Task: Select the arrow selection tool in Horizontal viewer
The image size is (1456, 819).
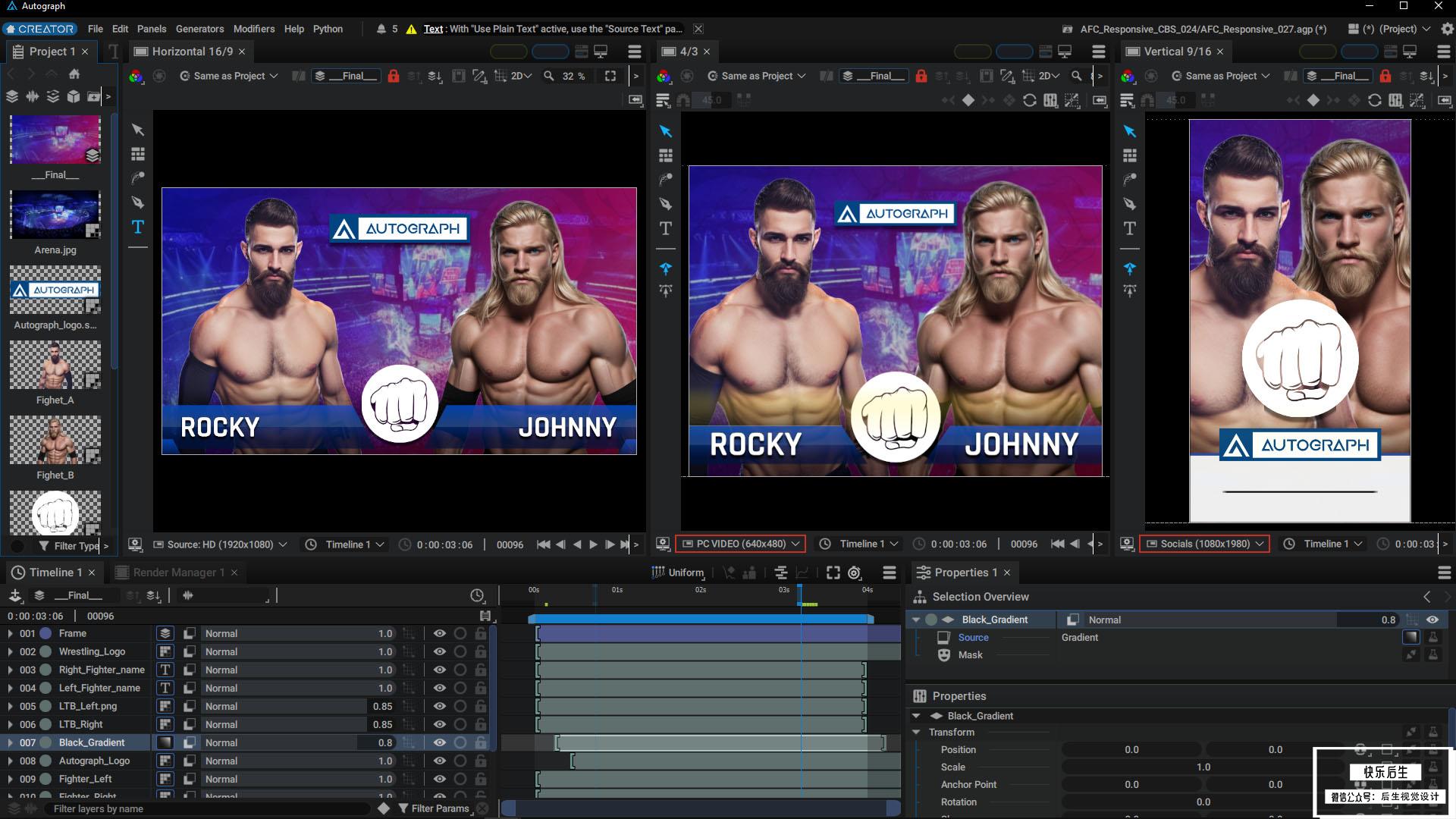Action: pyautogui.click(x=138, y=130)
